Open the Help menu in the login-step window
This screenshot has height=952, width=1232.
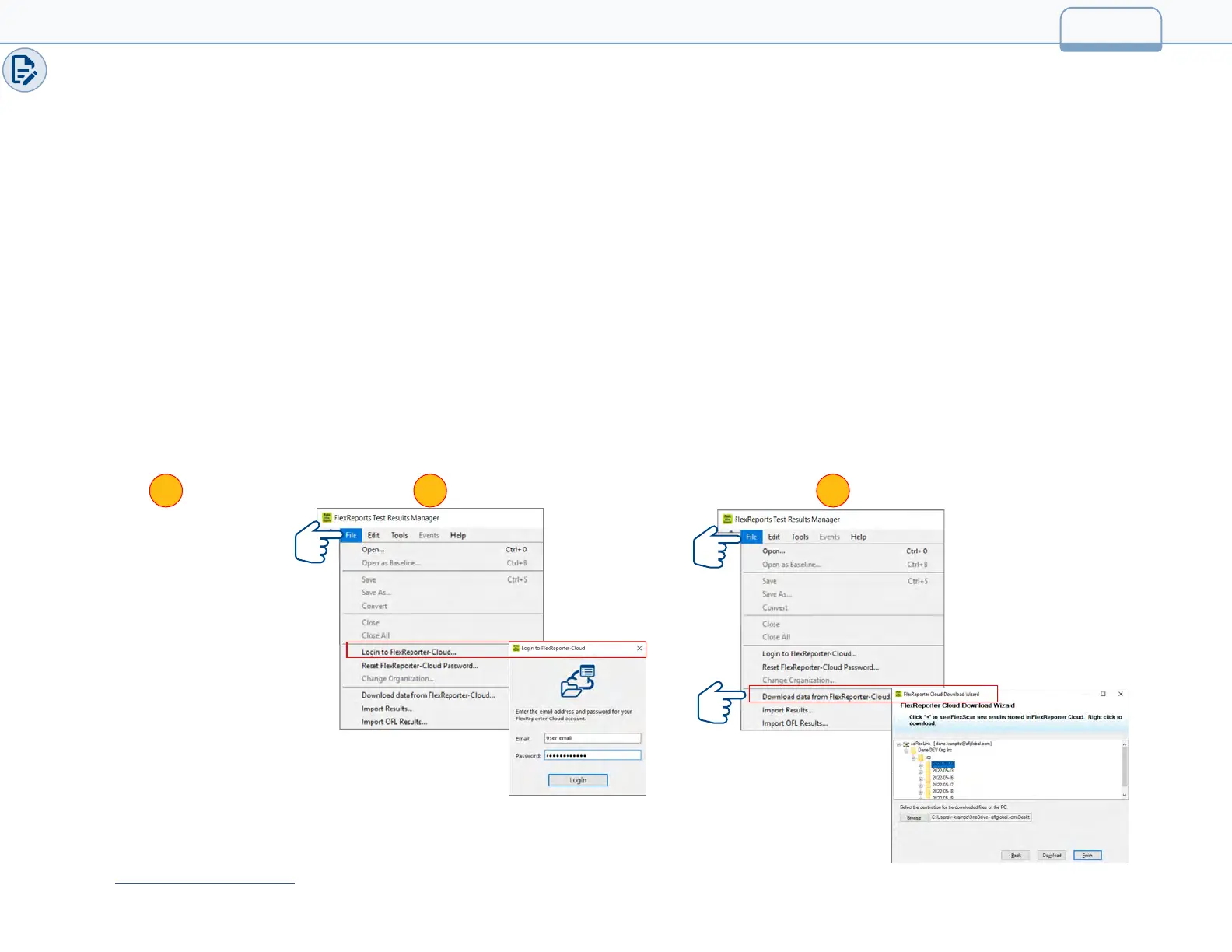[458, 535]
